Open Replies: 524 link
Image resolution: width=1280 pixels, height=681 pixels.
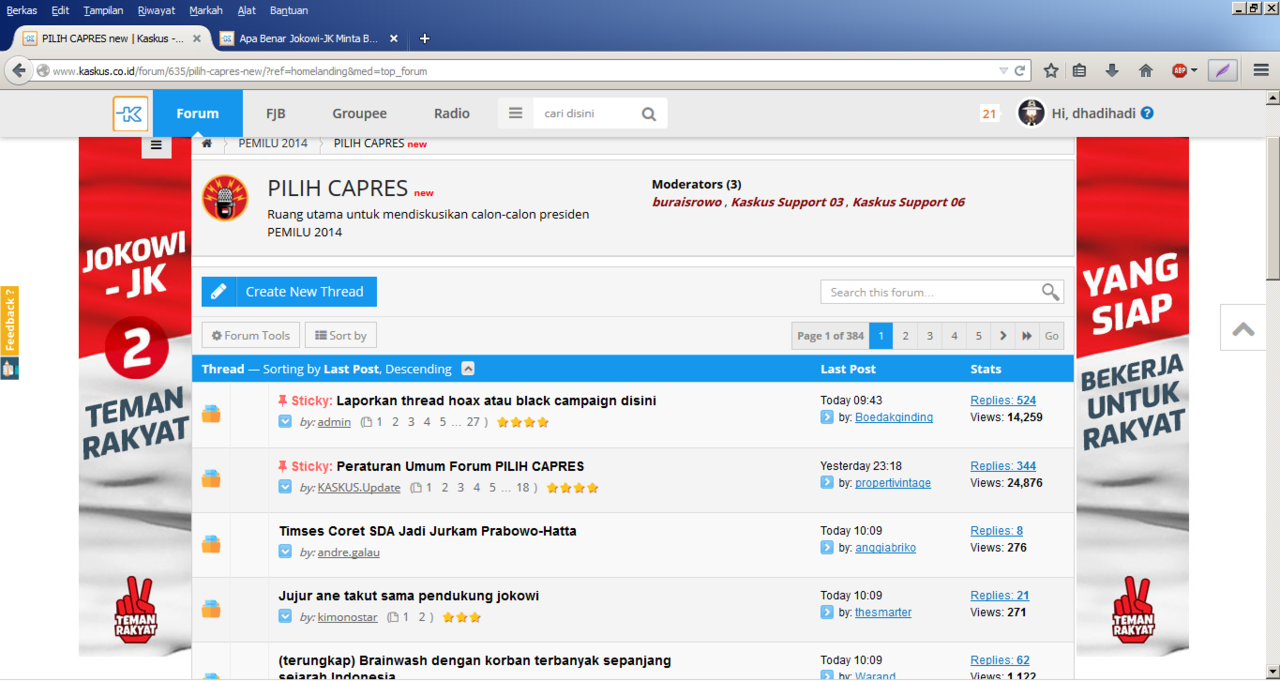point(1003,400)
